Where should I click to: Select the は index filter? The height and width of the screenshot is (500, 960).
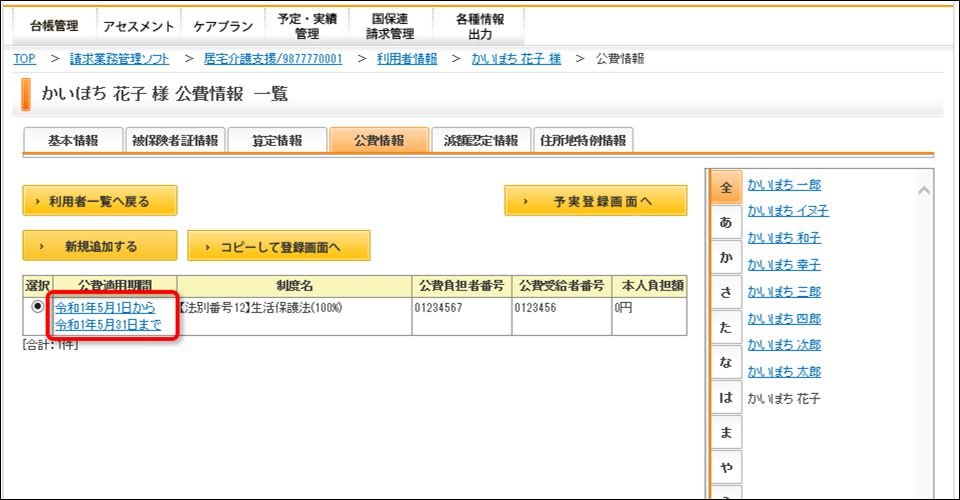click(726, 397)
